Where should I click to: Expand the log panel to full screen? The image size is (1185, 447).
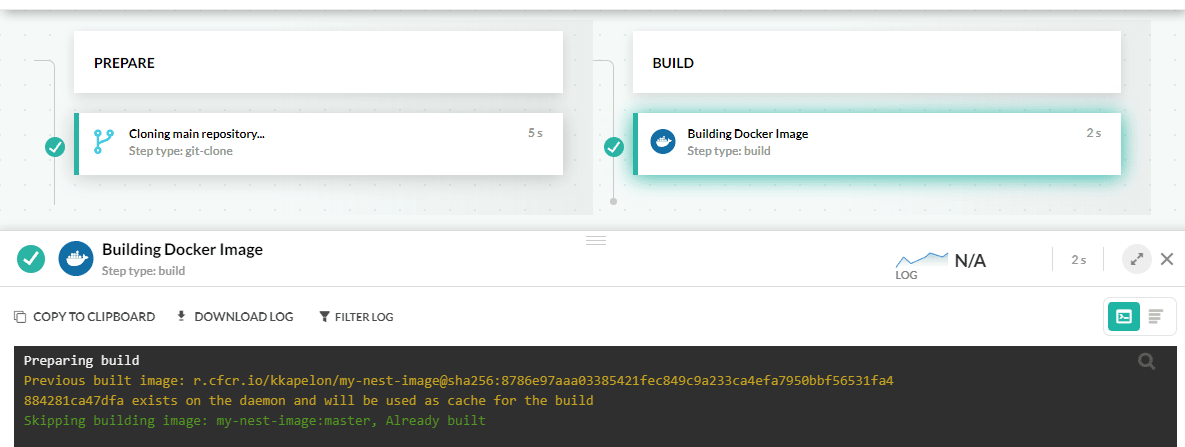(1136, 259)
